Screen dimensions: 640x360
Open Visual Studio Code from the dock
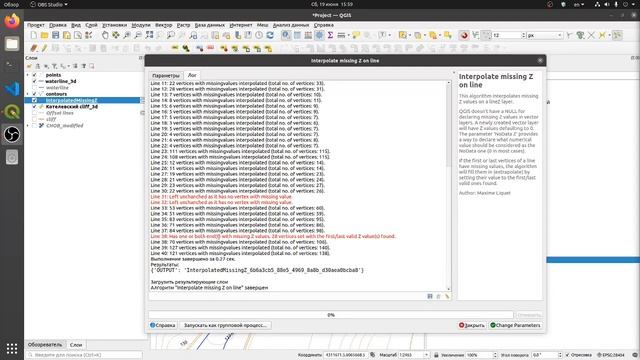(x=12, y=89)
